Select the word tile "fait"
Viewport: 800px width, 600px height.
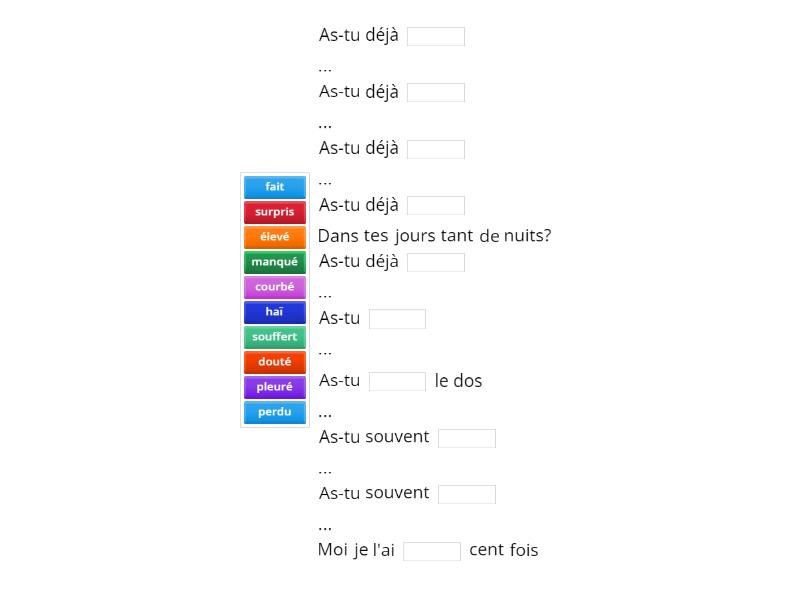[274, 187]
